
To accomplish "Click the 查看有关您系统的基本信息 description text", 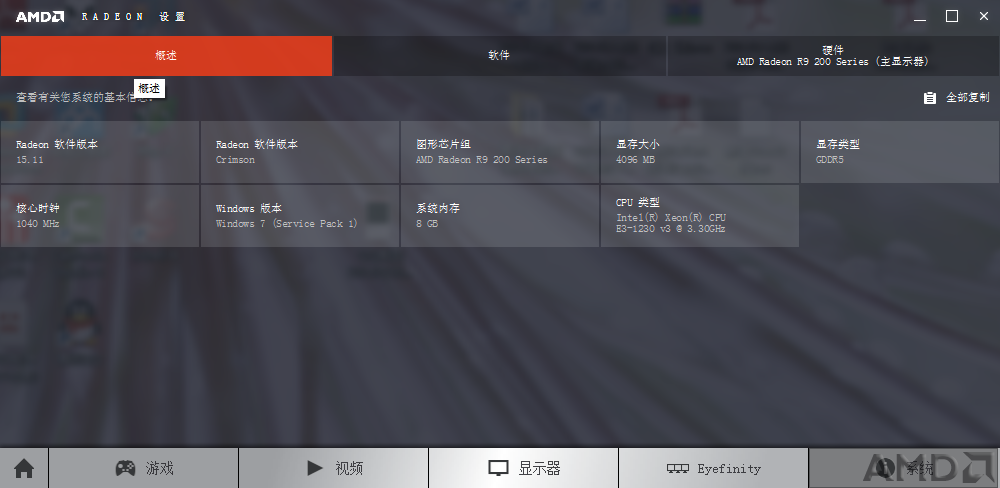I will tap(85, 98).
